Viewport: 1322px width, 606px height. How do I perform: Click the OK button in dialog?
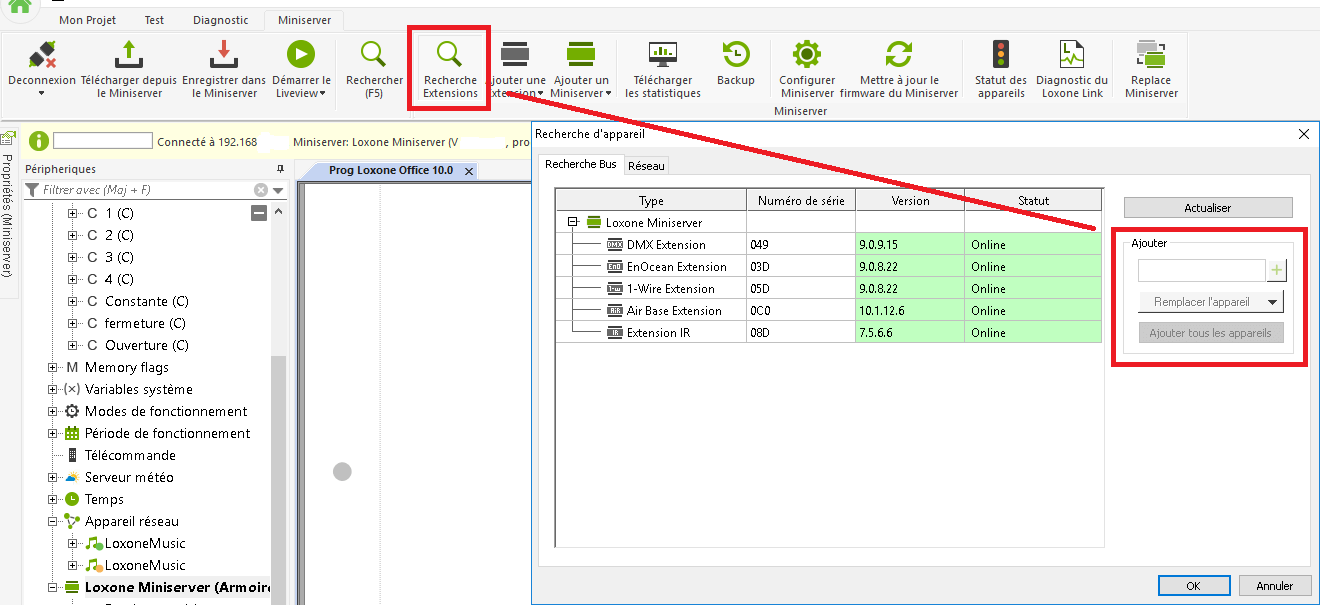click(x=1193, y=586)
